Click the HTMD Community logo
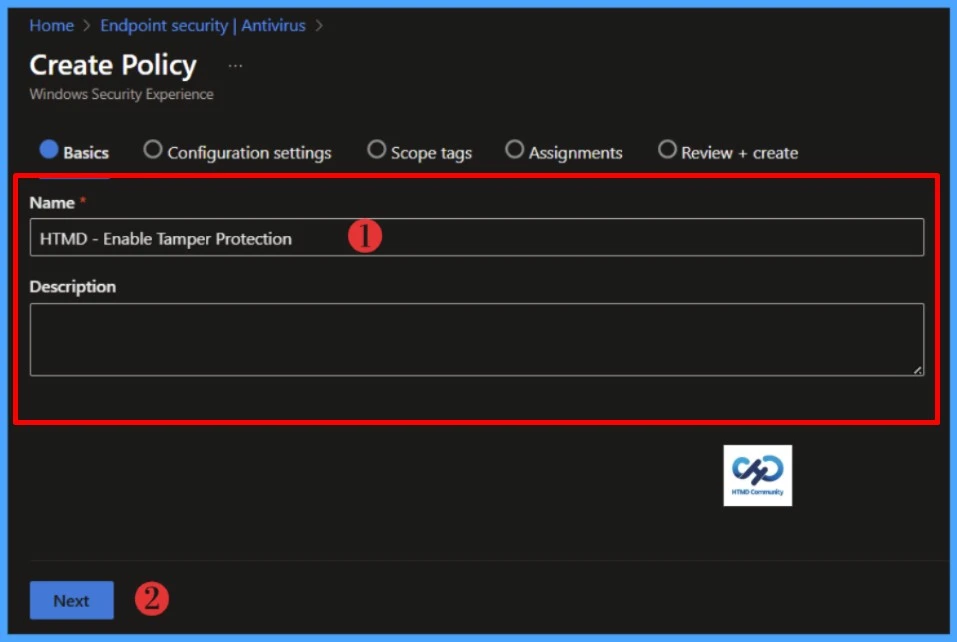957x642 pixels. tap(758, 473)
